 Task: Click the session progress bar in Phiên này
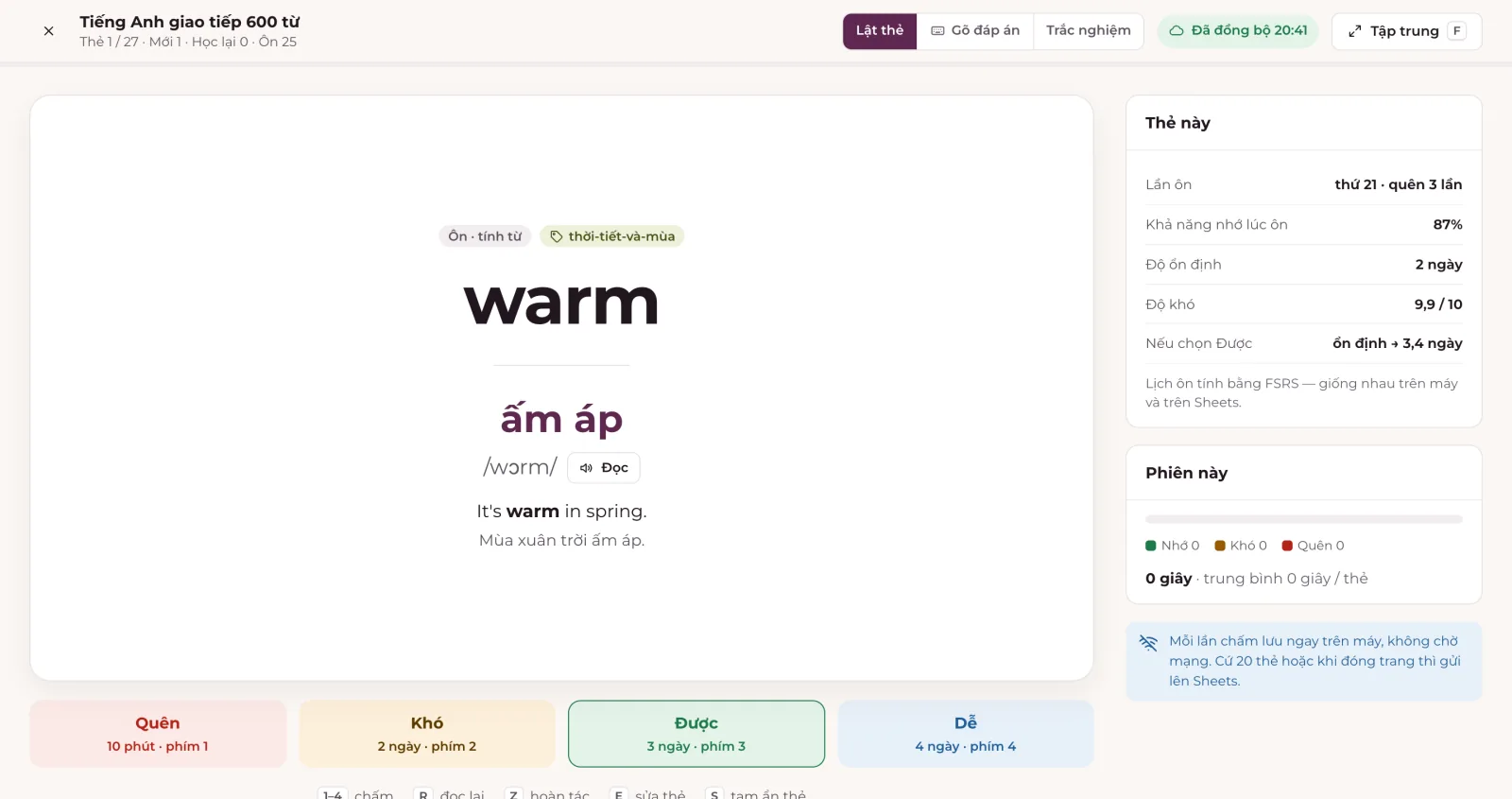1303,519
